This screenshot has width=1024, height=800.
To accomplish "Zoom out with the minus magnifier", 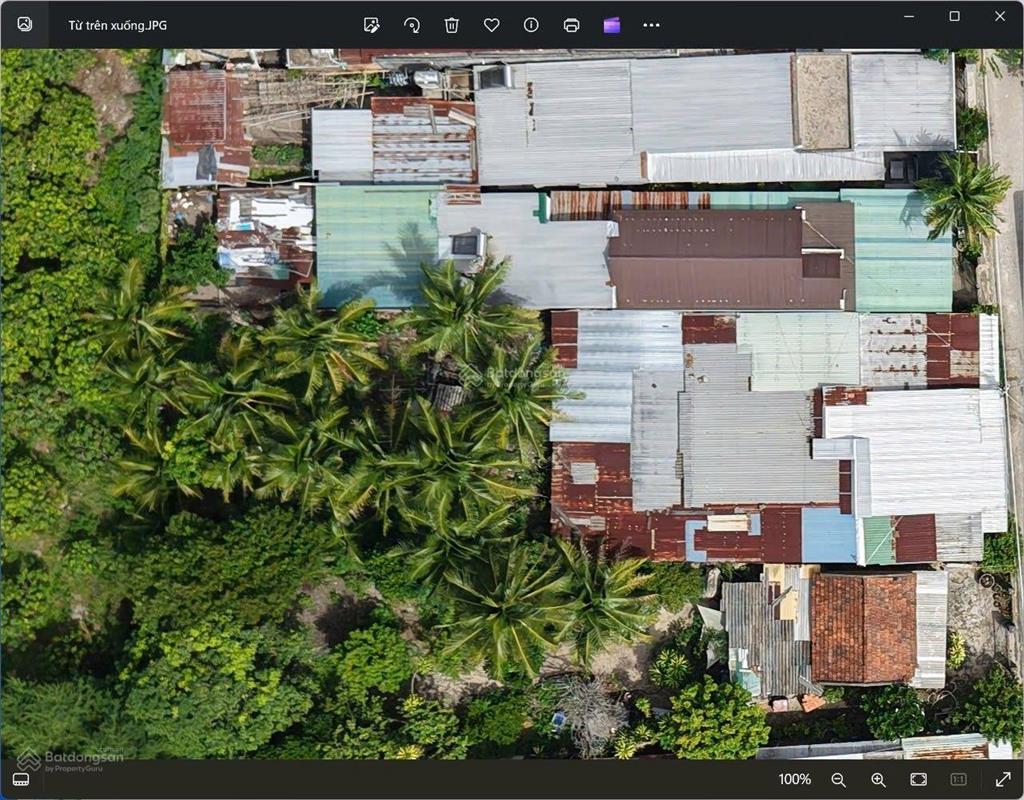I will coord(839,780).
